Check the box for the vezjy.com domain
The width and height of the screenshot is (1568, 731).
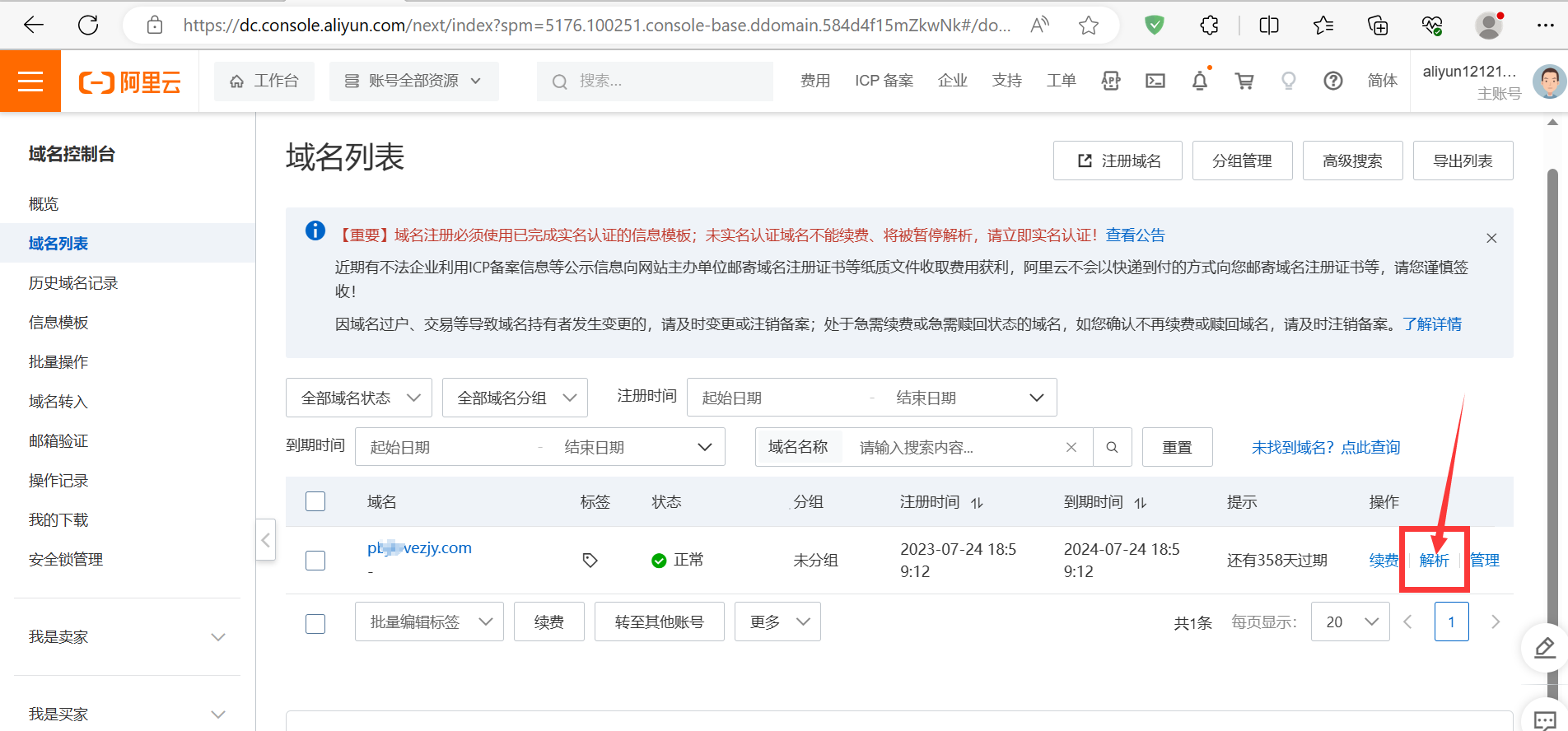[x=315, y=561]
